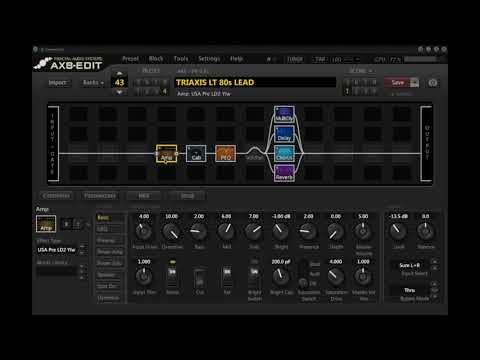Step to next preset with up arrow
This screenshot has height=360, width=480.
pos(119,73)
